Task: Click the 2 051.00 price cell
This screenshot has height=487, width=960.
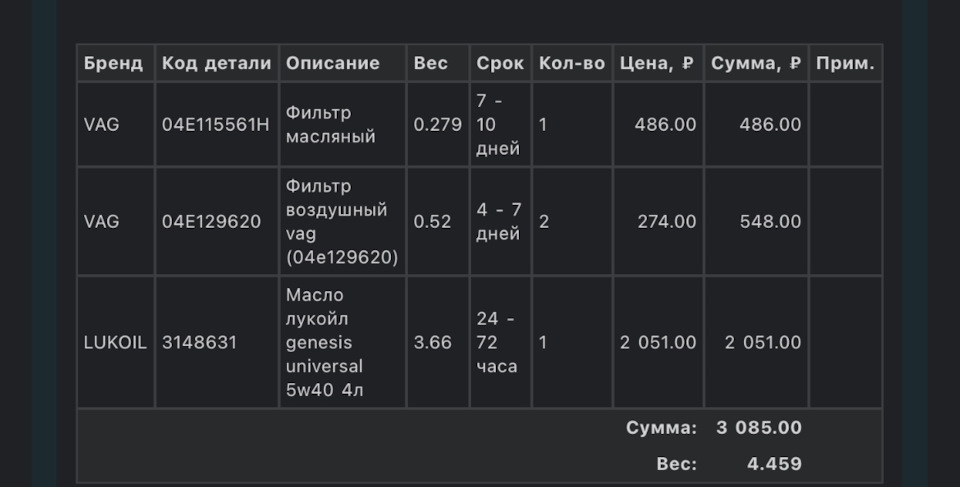Action: click(658, 342)
